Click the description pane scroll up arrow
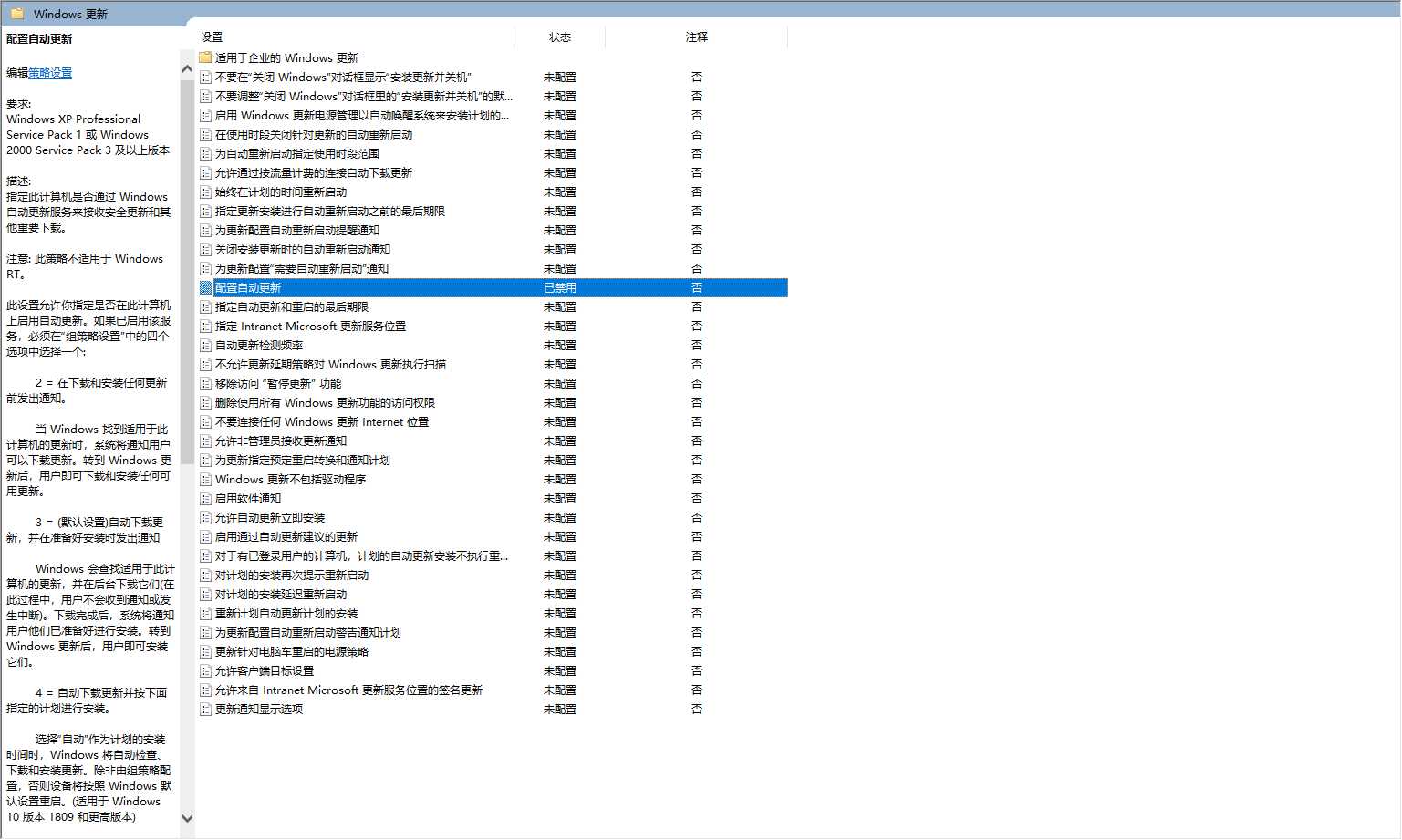The image size is (1402, 840). click(188, 69)
